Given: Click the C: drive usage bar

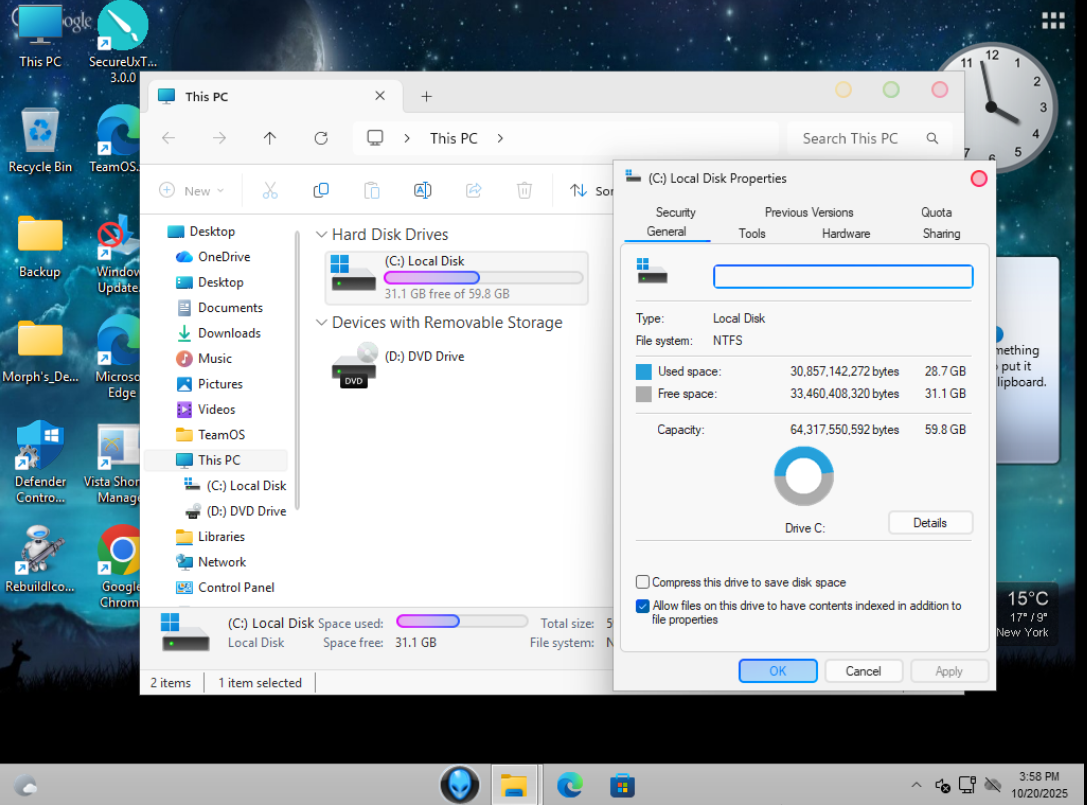Looking at the screenshot, I should pyautogui.click(x=483, y=278).
